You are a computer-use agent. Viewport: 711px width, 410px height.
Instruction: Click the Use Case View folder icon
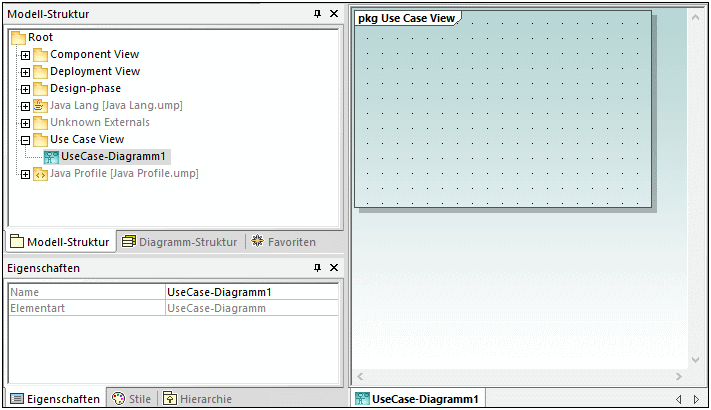point(40,140)
